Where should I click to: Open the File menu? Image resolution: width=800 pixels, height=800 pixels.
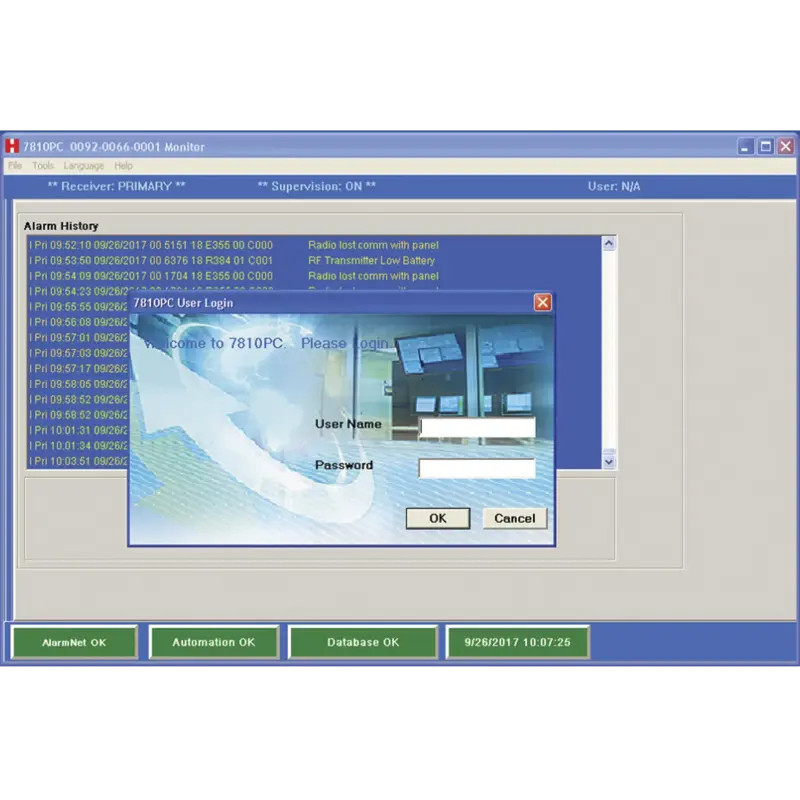14,166
